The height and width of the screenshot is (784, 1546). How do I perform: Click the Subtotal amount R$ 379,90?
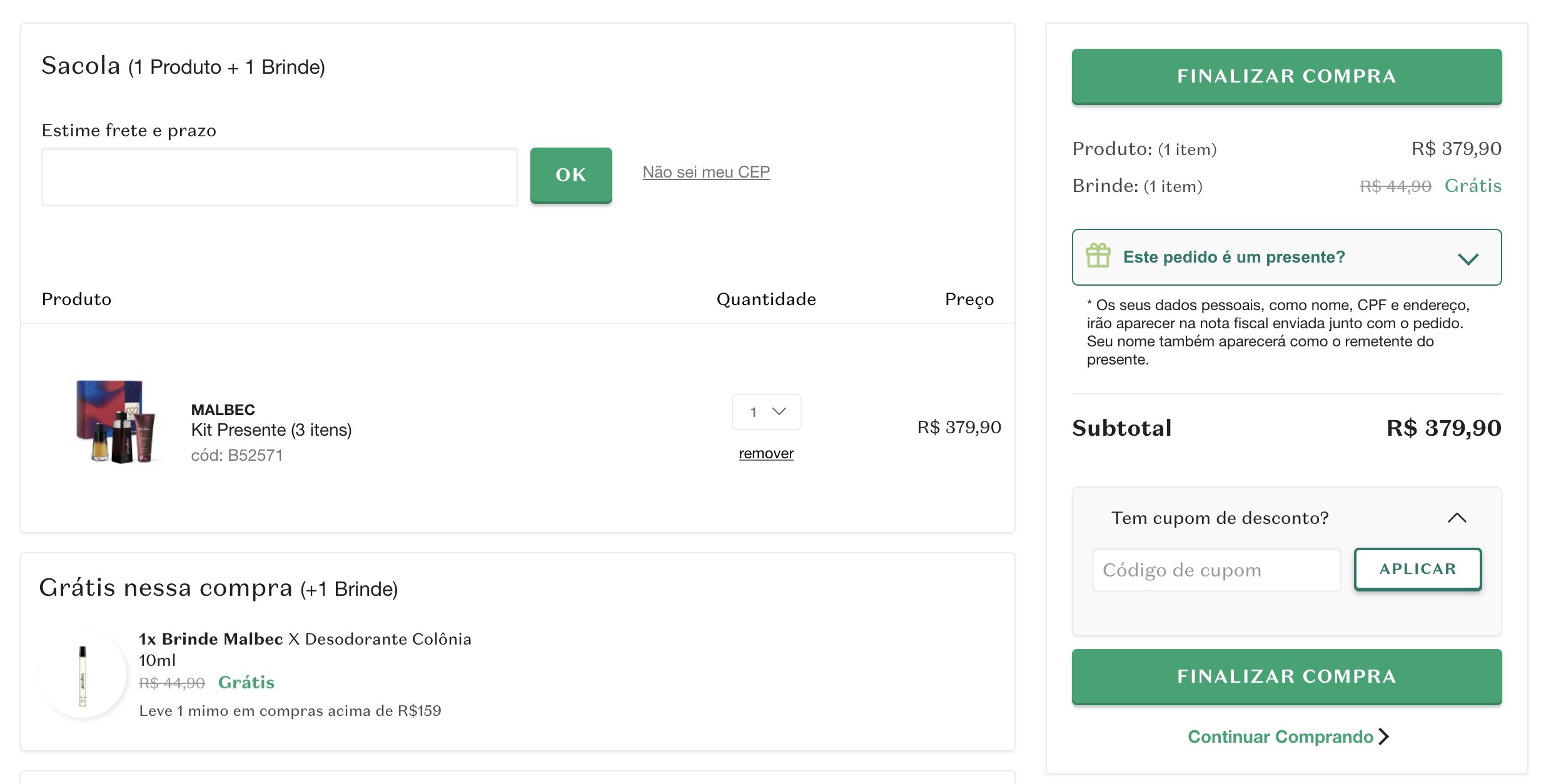coord(1443,428)
